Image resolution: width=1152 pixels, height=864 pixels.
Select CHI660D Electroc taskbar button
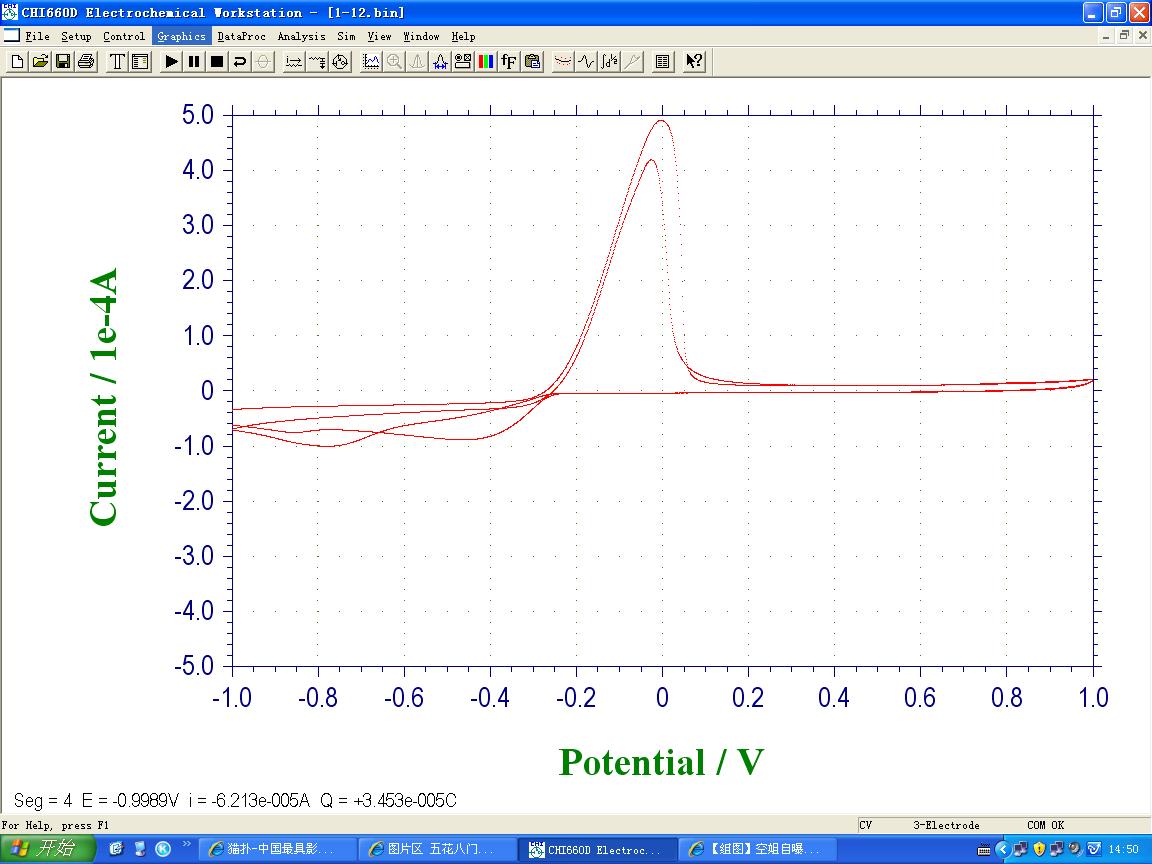[597, 849]
